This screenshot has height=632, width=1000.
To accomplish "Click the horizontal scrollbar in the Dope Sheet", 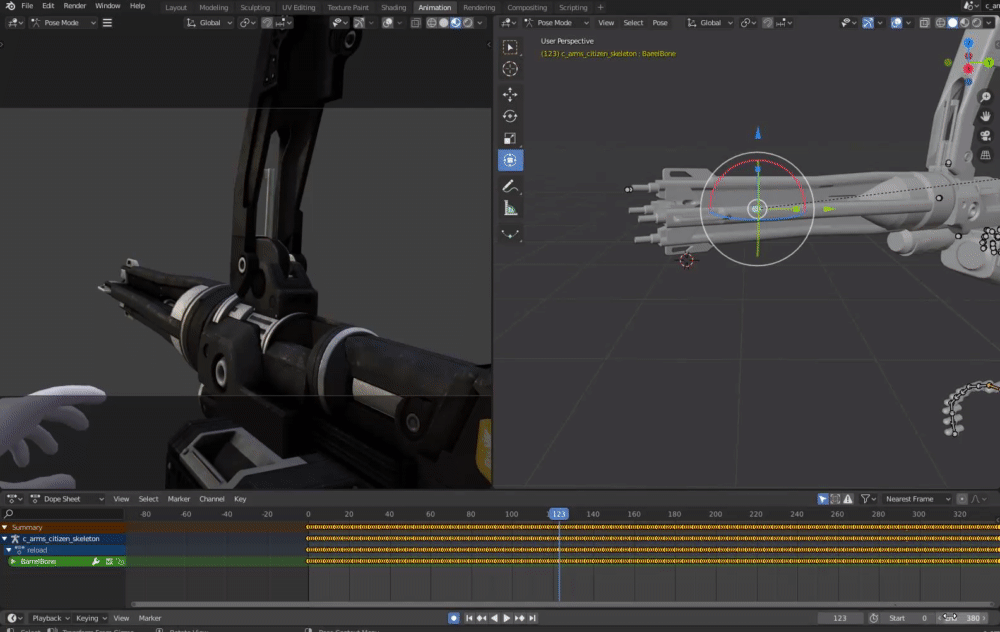I will [560, 604].
